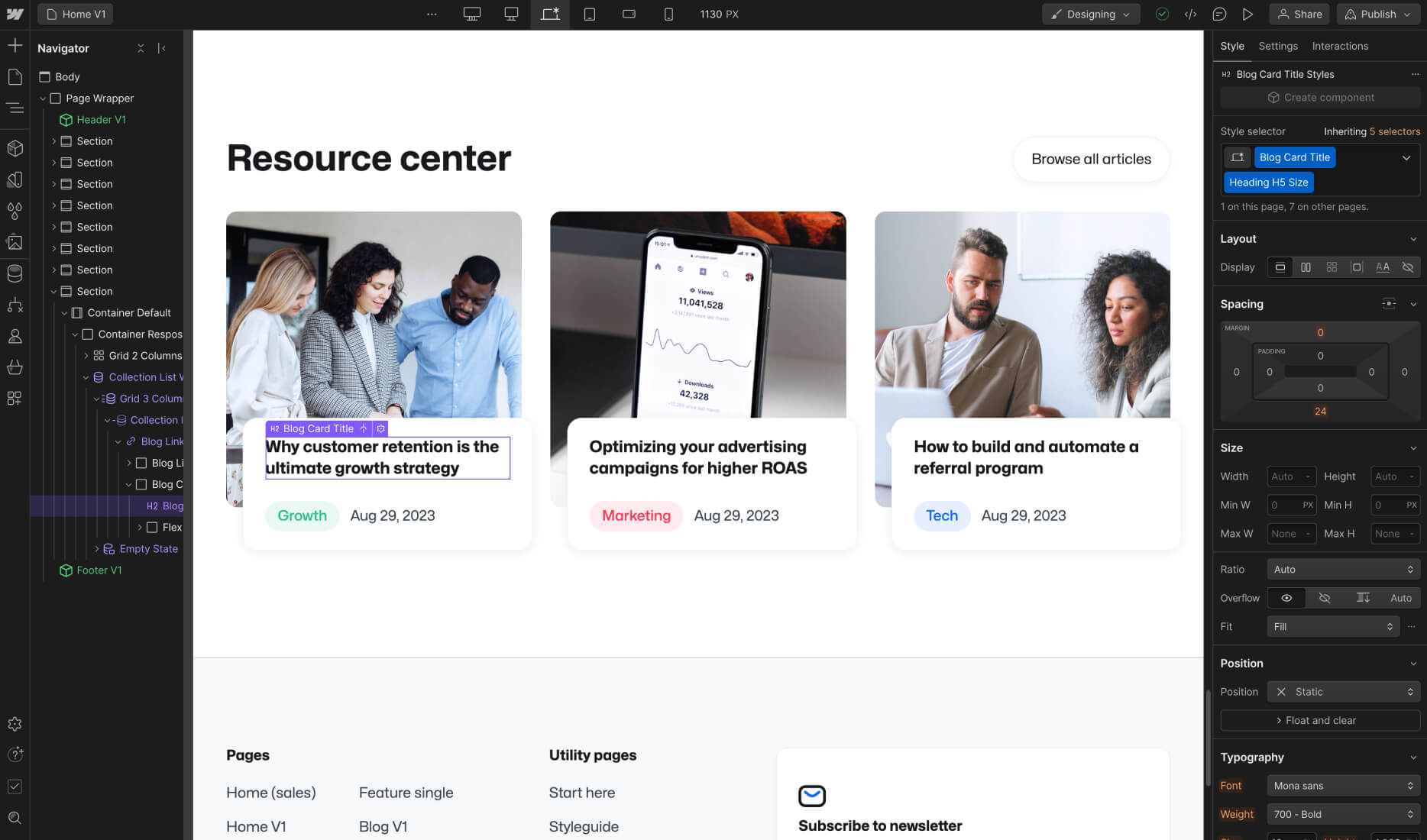Open the Interactions tab
This screenshot has height=840, width=1427.
[x=1339, y=46]
